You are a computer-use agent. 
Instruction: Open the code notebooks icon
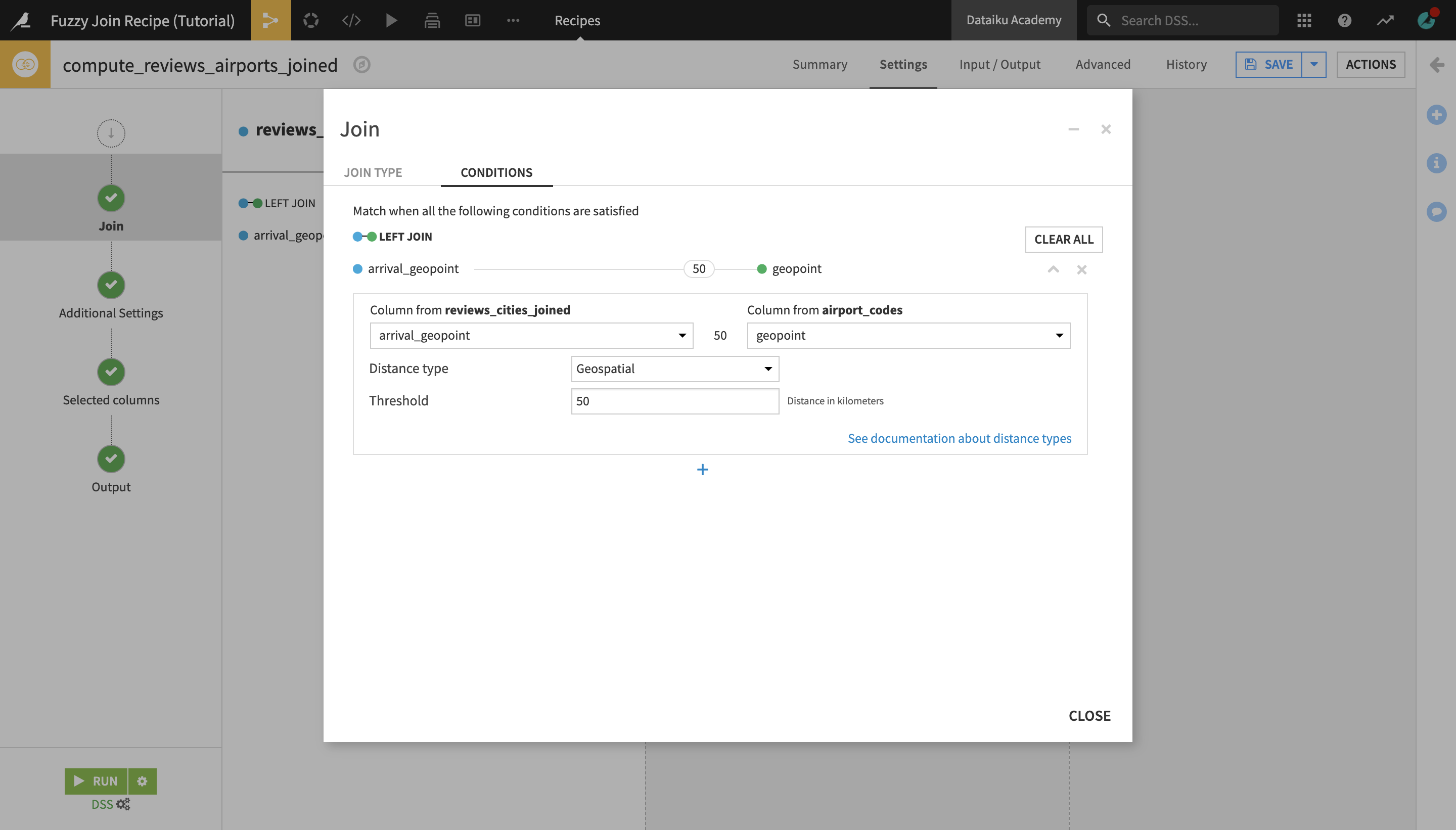(x=351, y=21)
